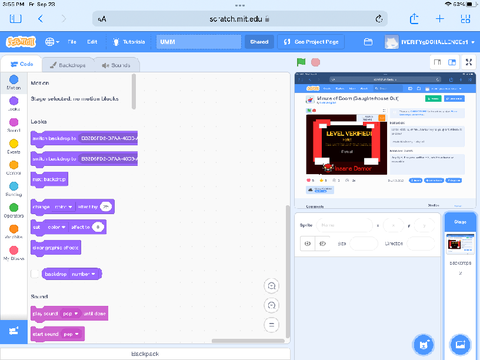This screenshot has width=480, height=360.
Task: Open the File menu
Action: (72, 42)
